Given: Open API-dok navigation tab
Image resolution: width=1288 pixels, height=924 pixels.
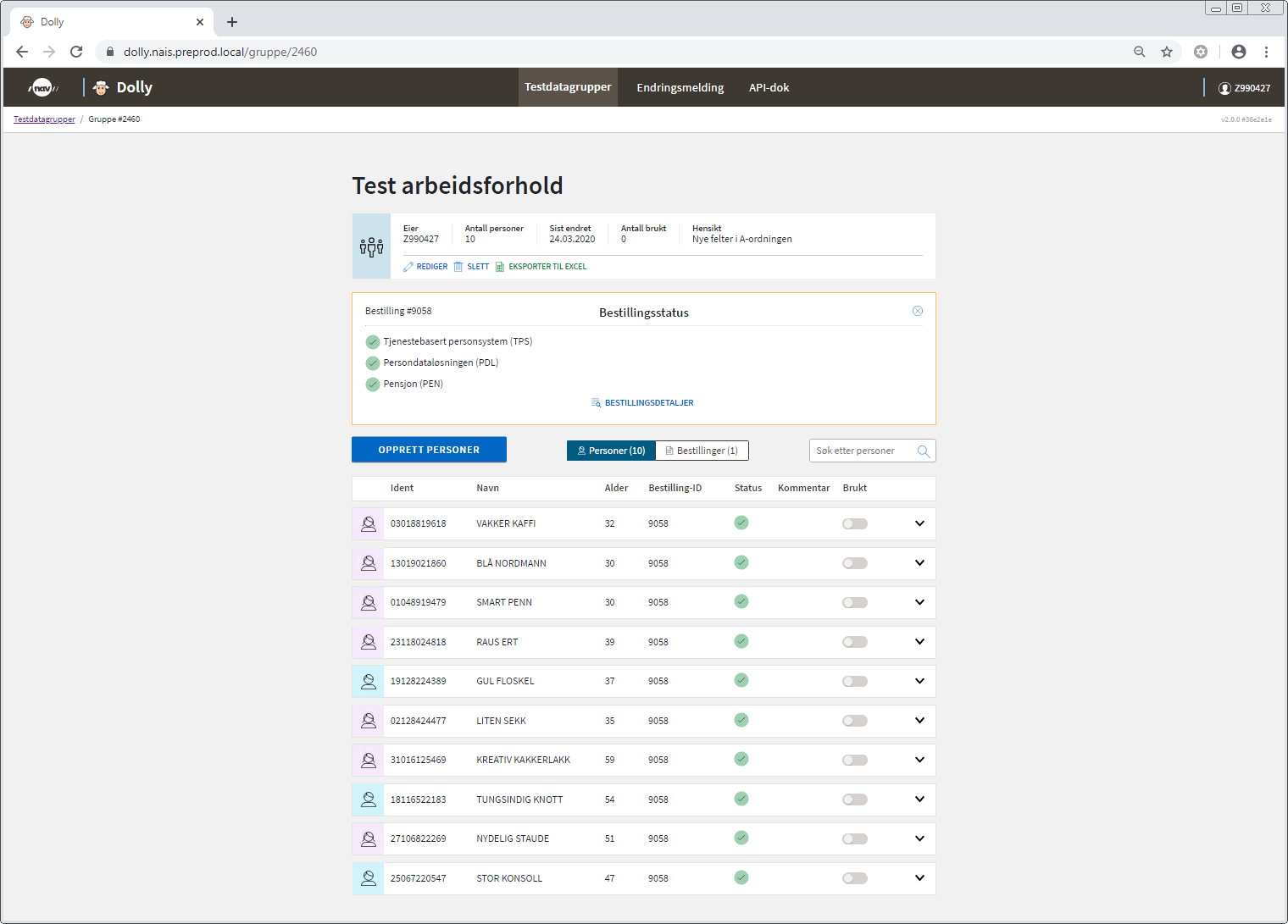Looking at the screenshot, I should 769,87.
